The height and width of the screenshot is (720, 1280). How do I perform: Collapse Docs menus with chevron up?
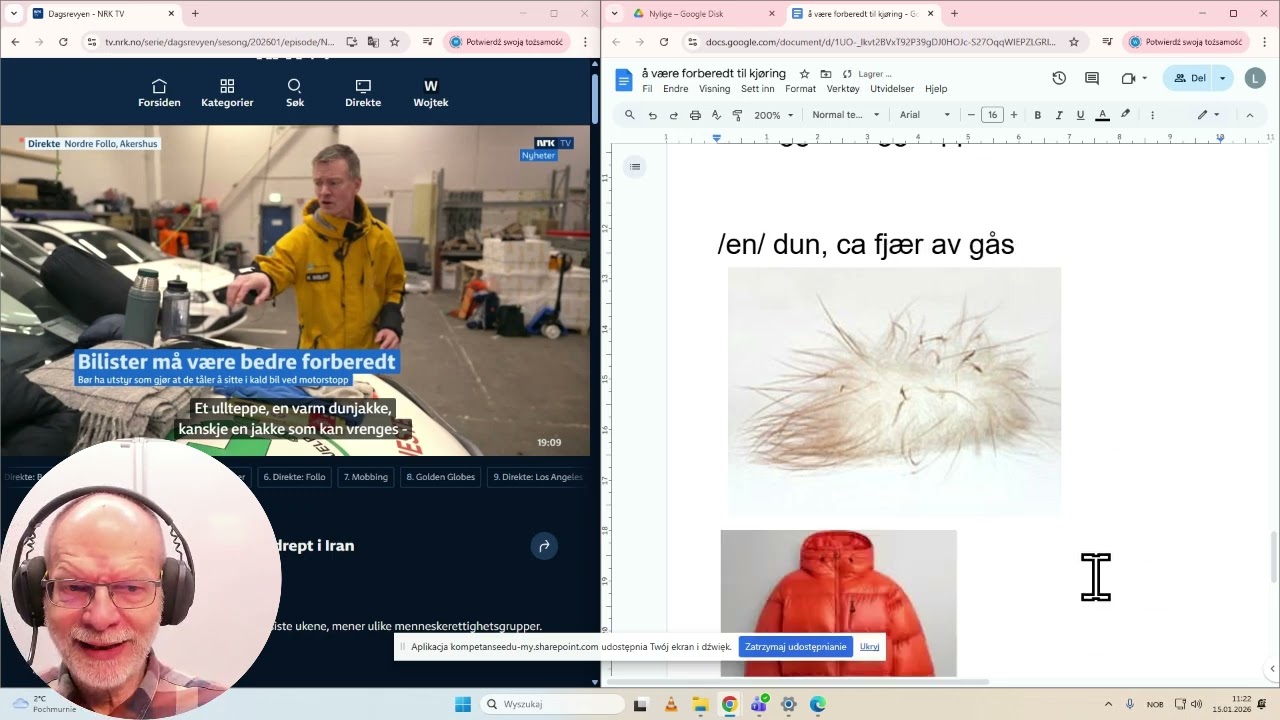pyautogui.click(x=1250, y=115)
